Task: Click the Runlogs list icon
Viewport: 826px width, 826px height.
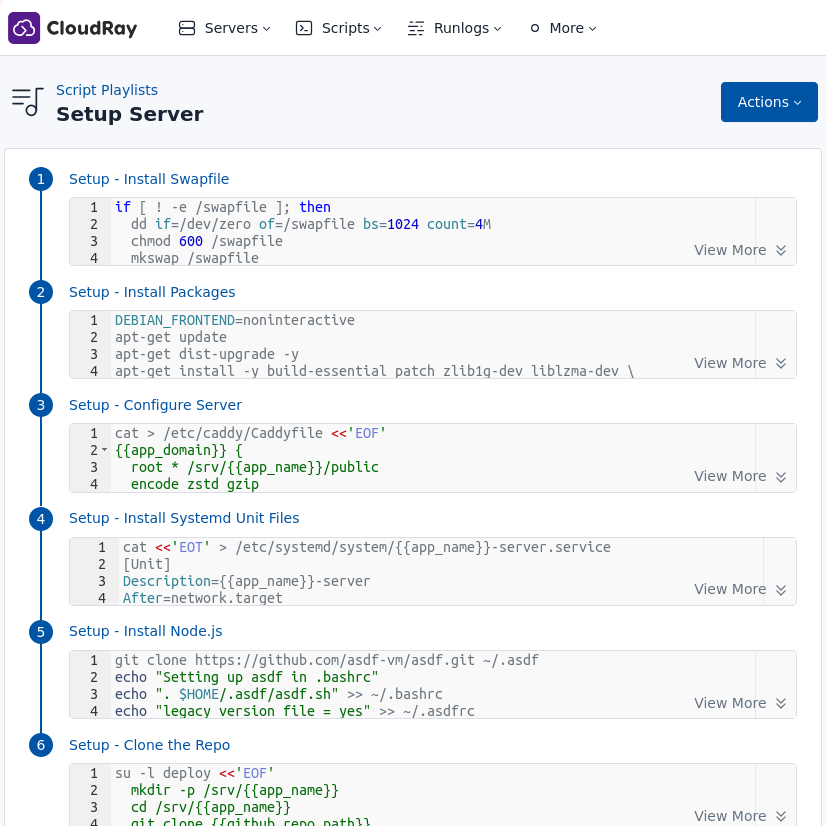Action: pos(416,28)
